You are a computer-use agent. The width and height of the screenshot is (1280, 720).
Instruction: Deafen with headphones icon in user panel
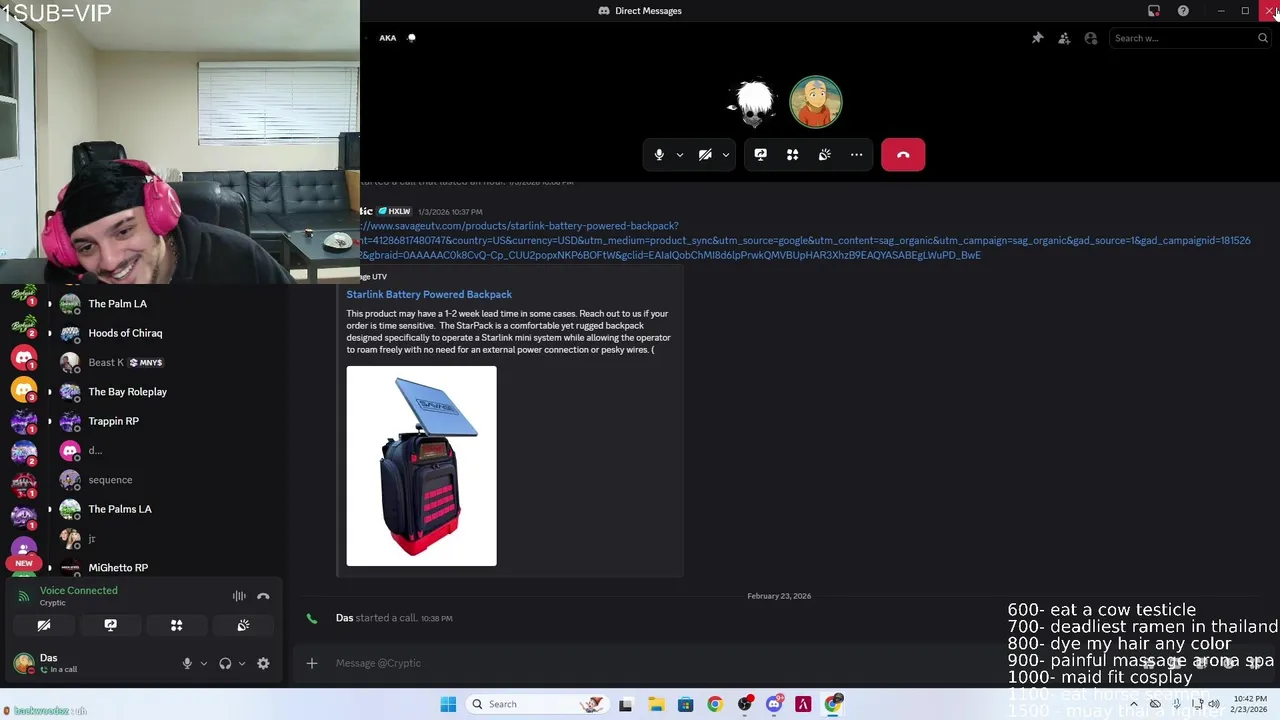tap(225, 663)
